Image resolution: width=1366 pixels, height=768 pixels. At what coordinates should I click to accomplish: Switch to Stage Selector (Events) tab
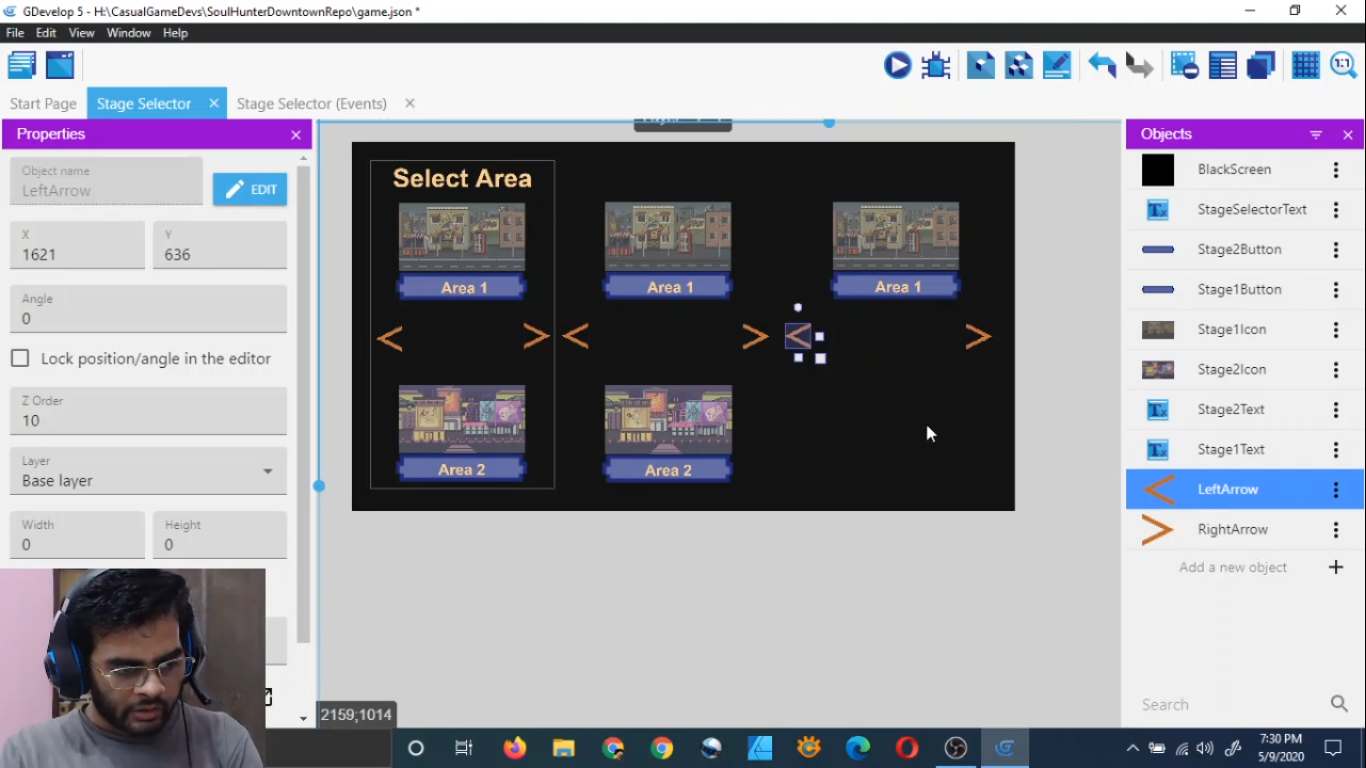coord(311,104)
